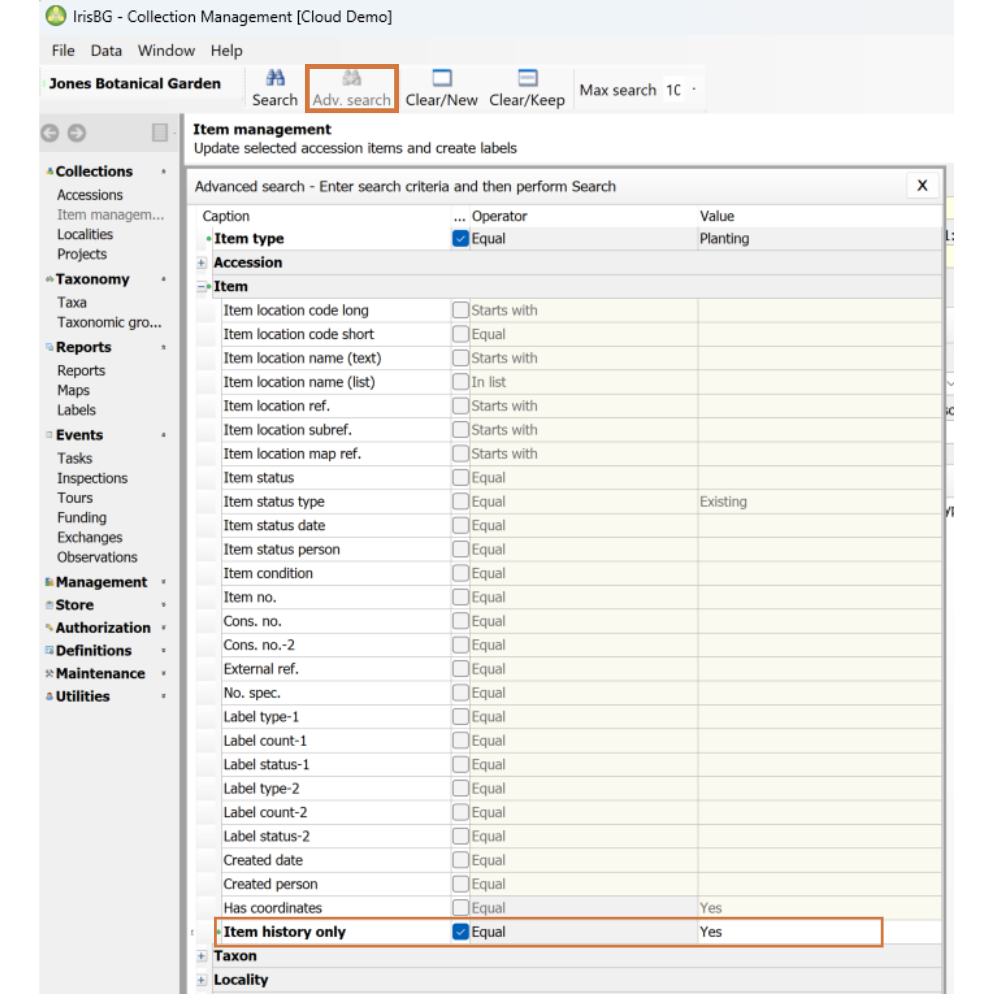Click the Clear/New toolbar icon
1000x1000 pixels.
click(441, 78)
